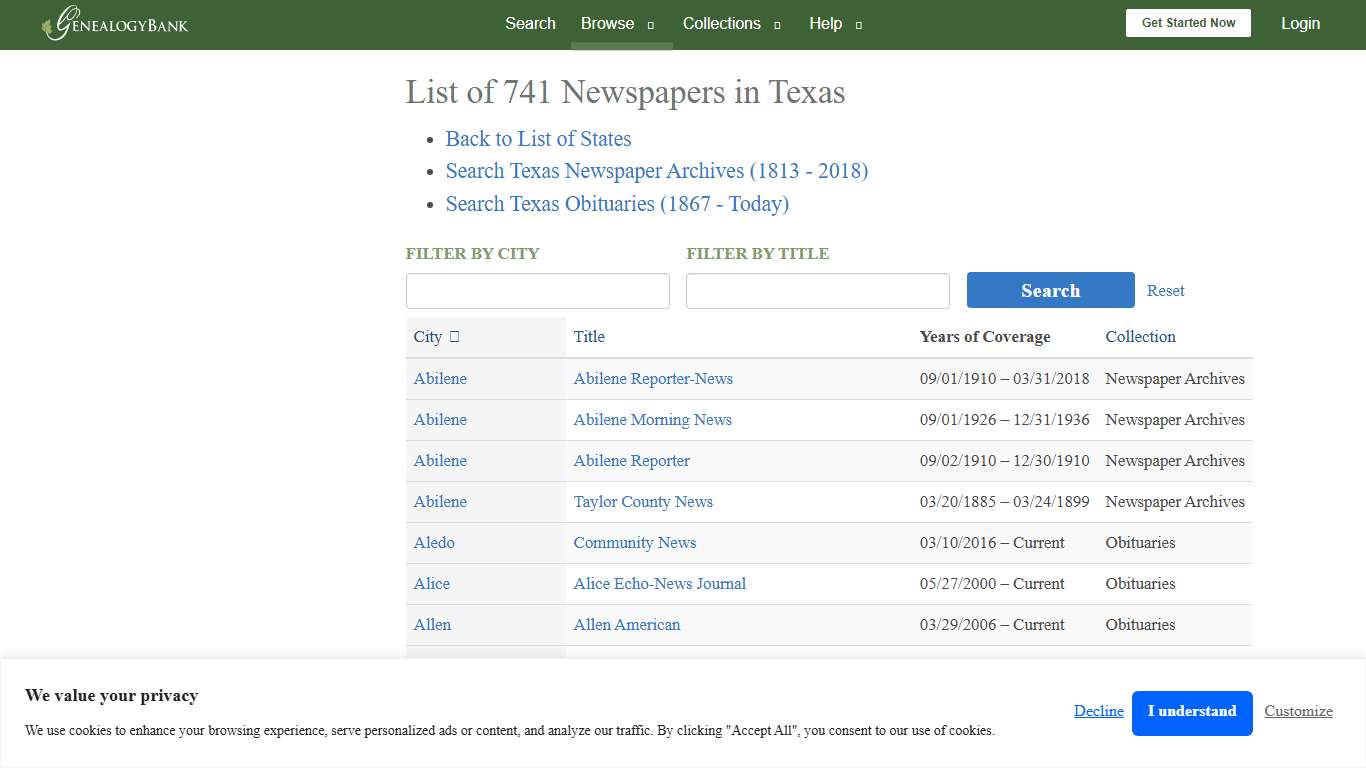
Task: Open the Abilene Reporter-News page
Action: coord(652,379)
